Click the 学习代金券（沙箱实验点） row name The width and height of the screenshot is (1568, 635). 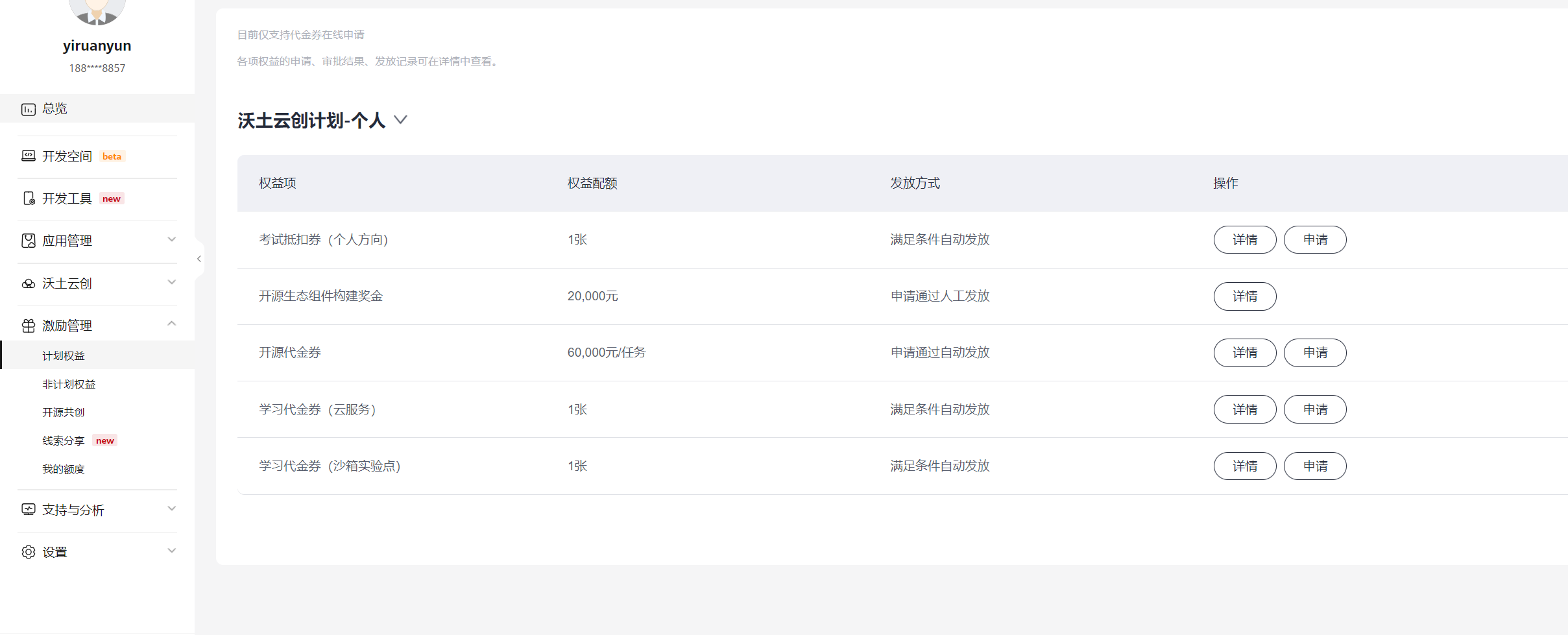tap(330, 466)
